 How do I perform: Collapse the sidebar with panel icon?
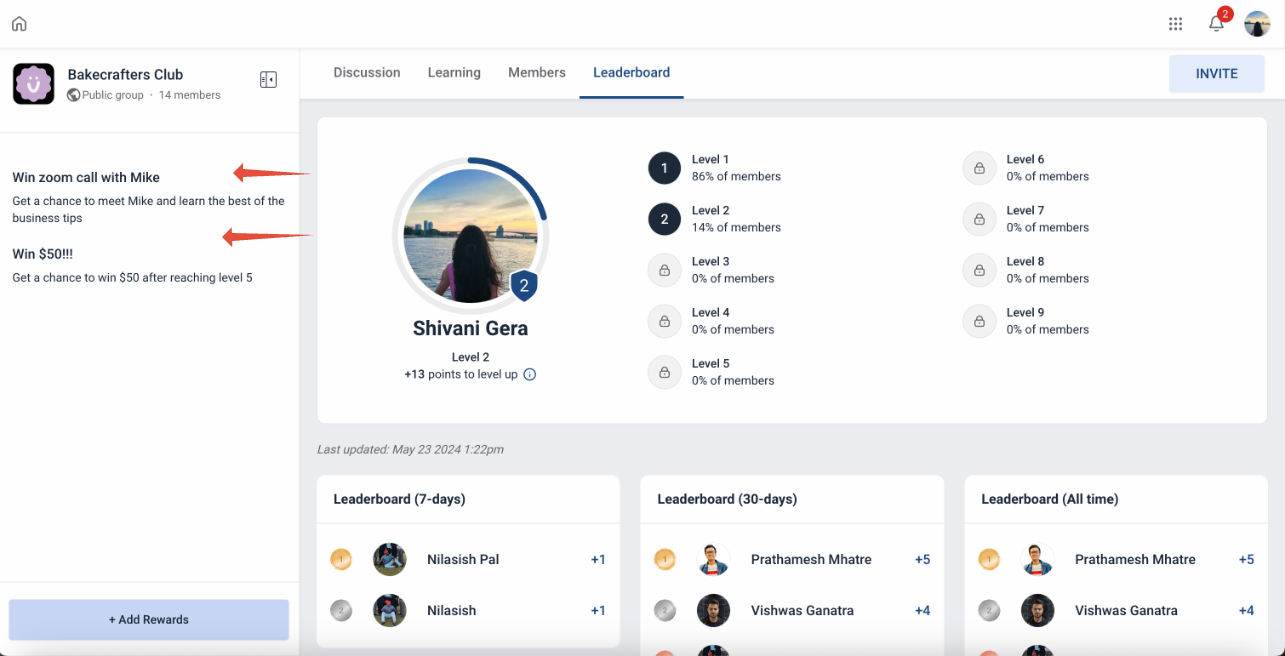pyautogui.click(x=268, y=80)
